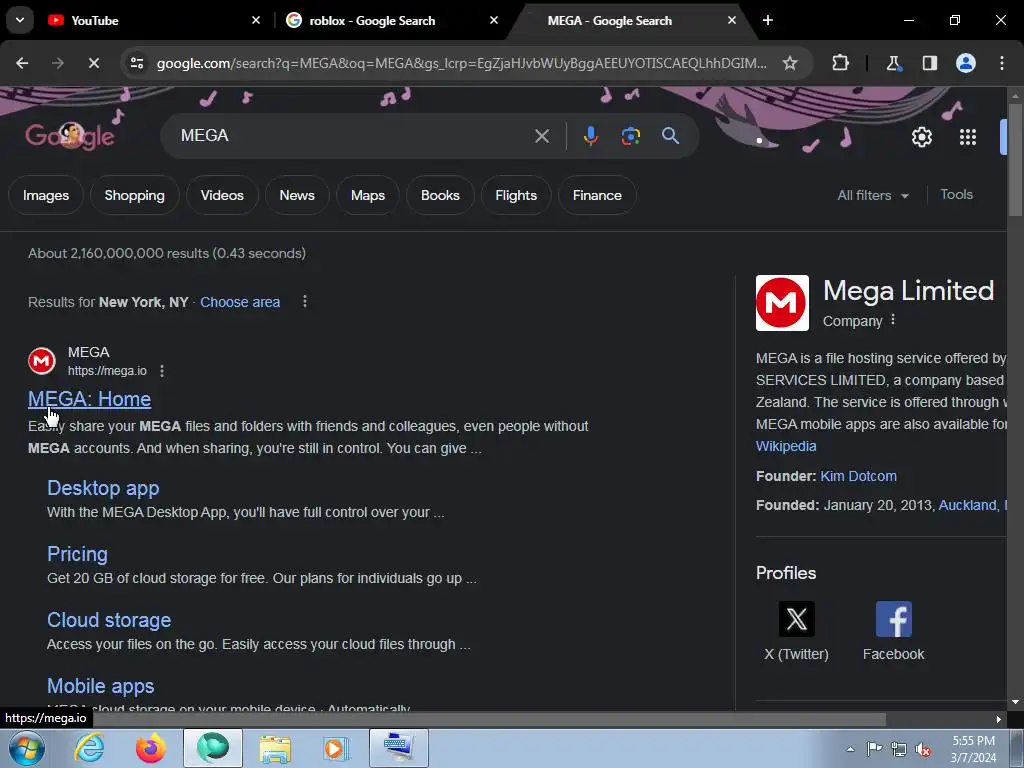Click the Google doodle logo
The image size is (1024, 768).
[70, 136]
